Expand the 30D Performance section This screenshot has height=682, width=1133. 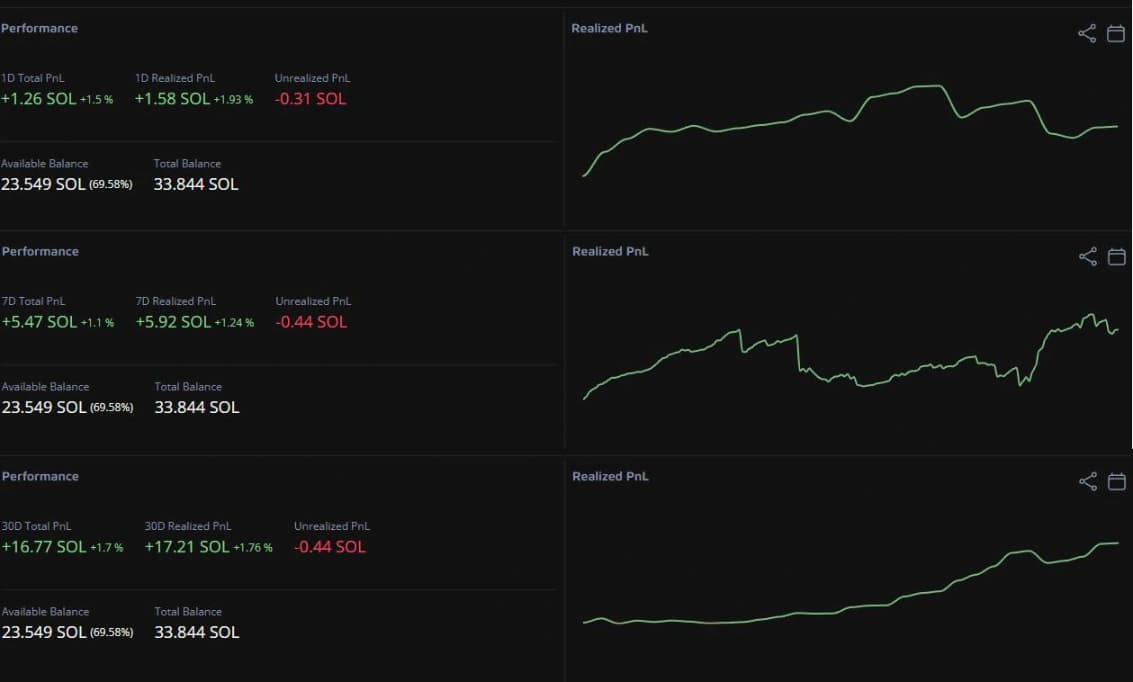pos(39,476)
